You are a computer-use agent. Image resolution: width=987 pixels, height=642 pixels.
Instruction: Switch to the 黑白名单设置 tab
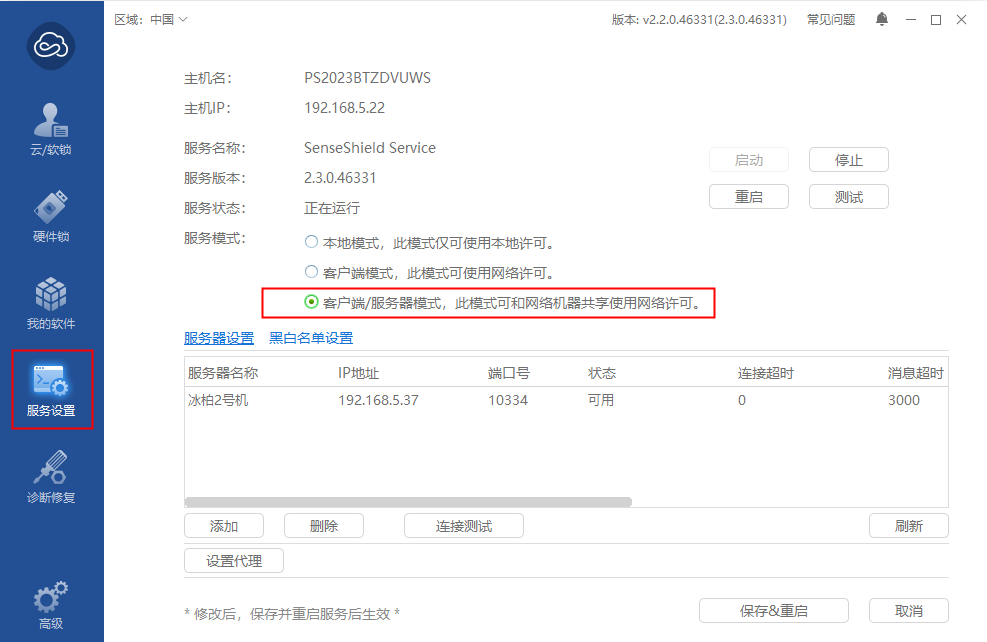tap(311, 338)
